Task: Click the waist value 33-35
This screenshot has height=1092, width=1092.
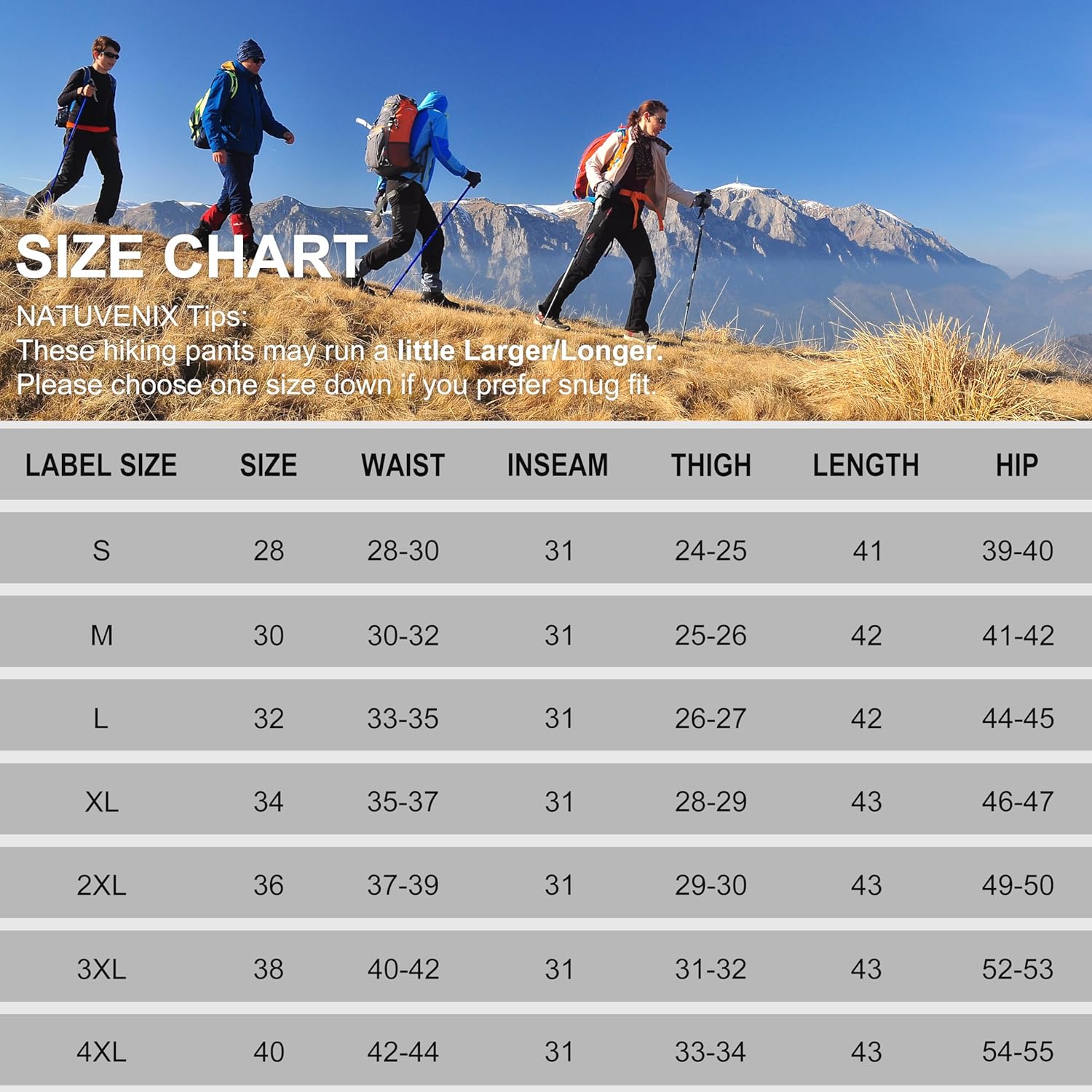Action: pyautogui.click(x=403, y=719)
